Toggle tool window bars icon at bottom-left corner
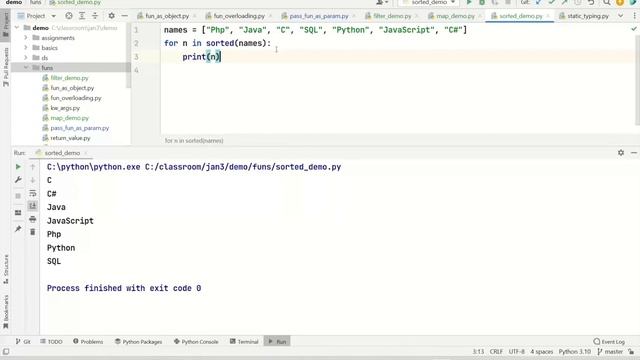Image resolution: width=640 pixels, height=360 pixels. (x=6, y=351)
